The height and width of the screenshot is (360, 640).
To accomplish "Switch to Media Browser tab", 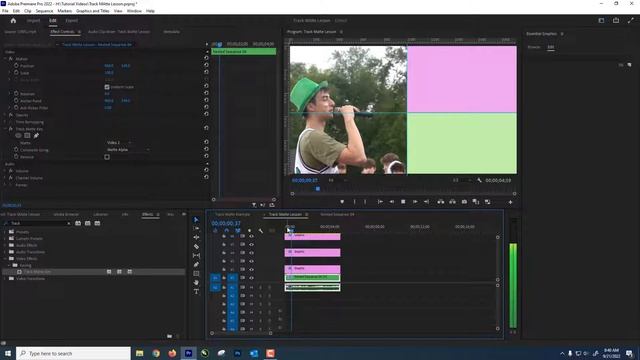I will 66,214.
